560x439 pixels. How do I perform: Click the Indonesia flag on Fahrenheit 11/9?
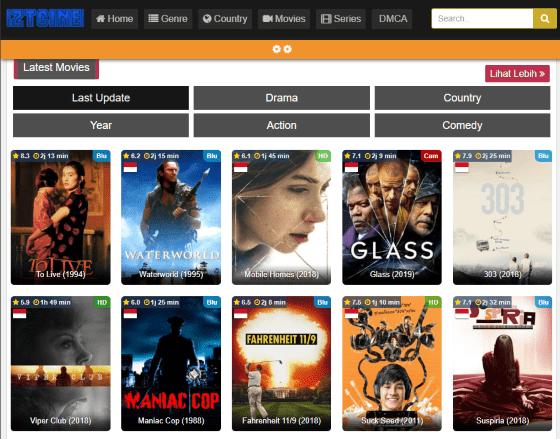[241, 314]
